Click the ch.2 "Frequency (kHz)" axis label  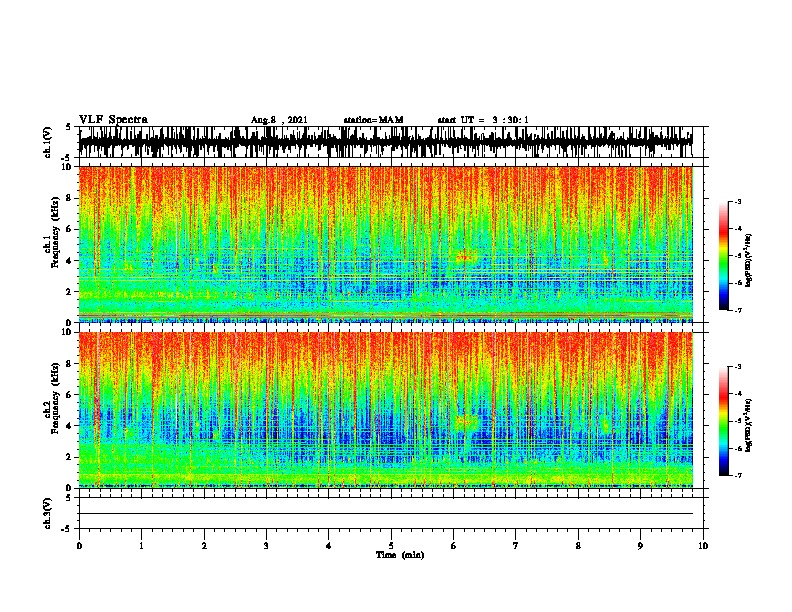tap(55, 398)
